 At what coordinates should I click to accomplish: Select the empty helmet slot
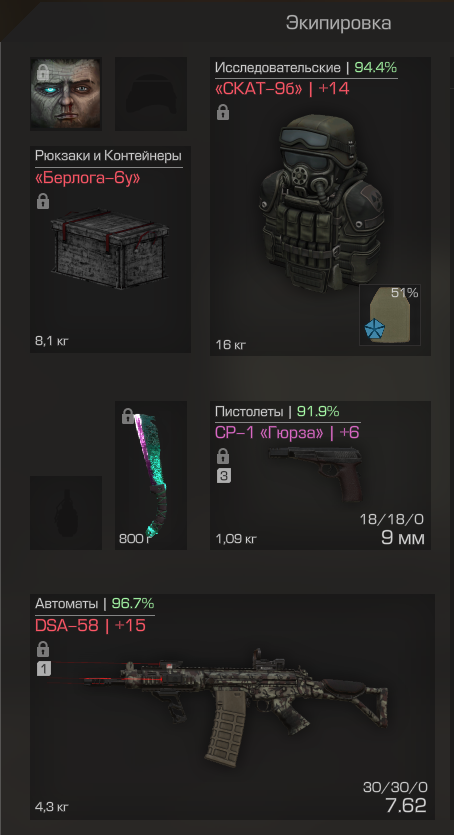pyautogui.click(x=151, y=94)
